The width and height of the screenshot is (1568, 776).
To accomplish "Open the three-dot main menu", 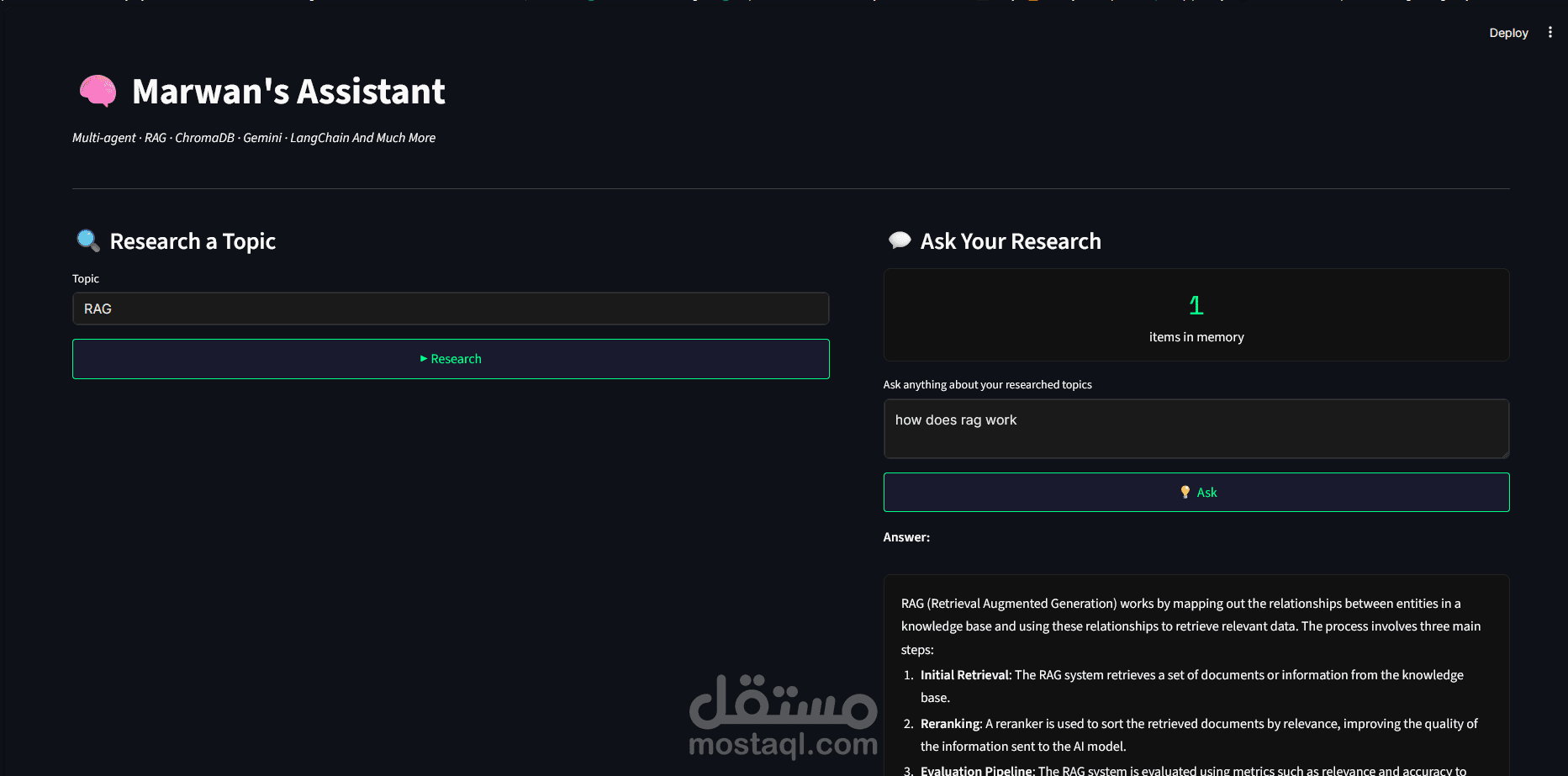I will [1550, 33].
